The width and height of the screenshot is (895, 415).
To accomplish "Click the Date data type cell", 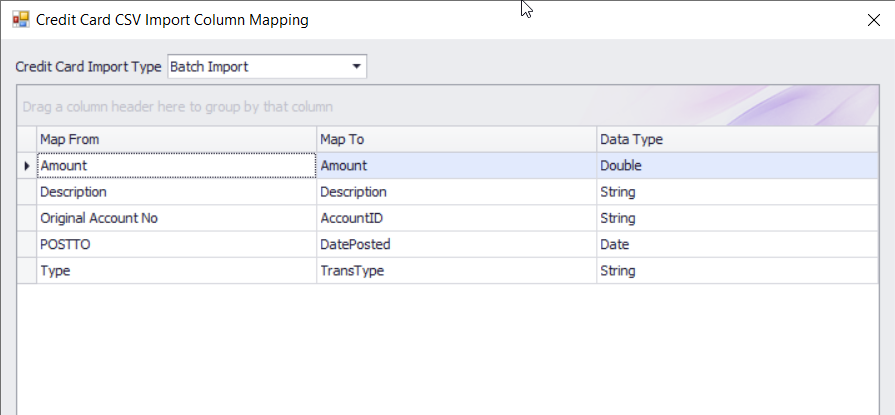I will 736,244.
